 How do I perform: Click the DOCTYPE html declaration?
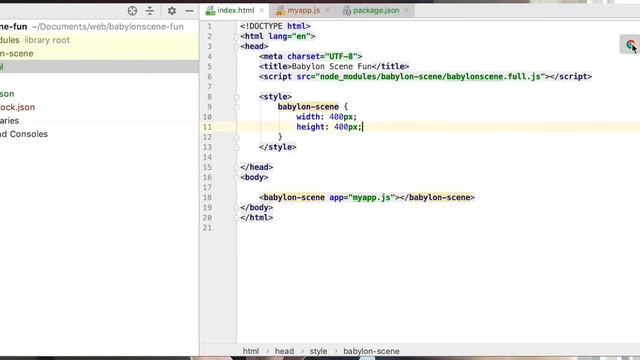[x=275, y=26]
